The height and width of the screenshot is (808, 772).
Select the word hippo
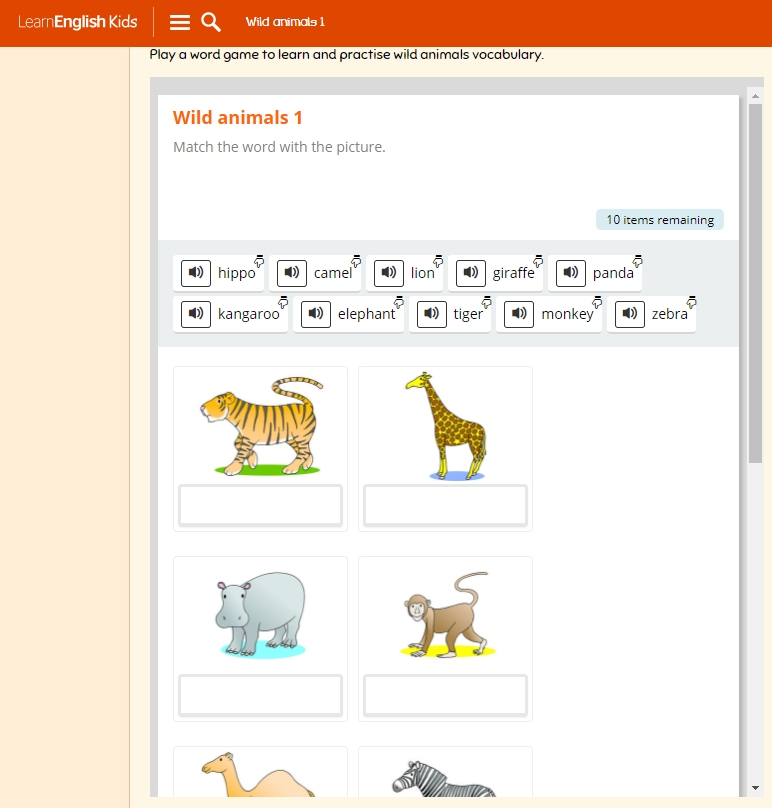pos(237,273)
